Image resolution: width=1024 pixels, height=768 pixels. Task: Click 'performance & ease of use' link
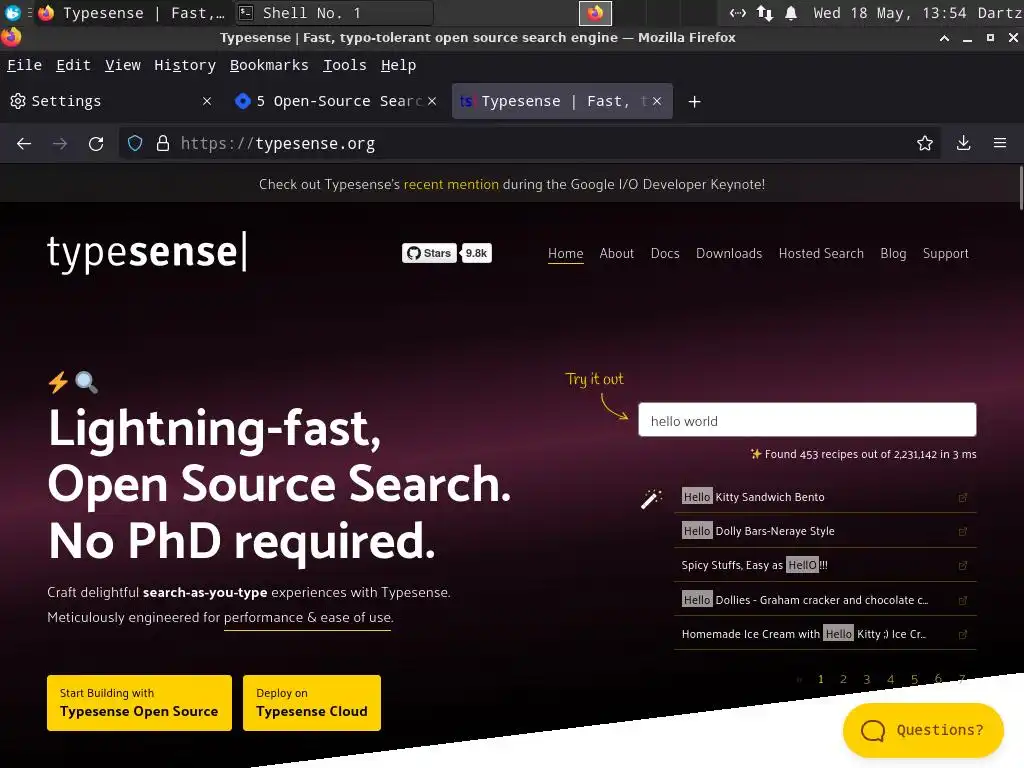pyautogui.click(x=308, y=618)
